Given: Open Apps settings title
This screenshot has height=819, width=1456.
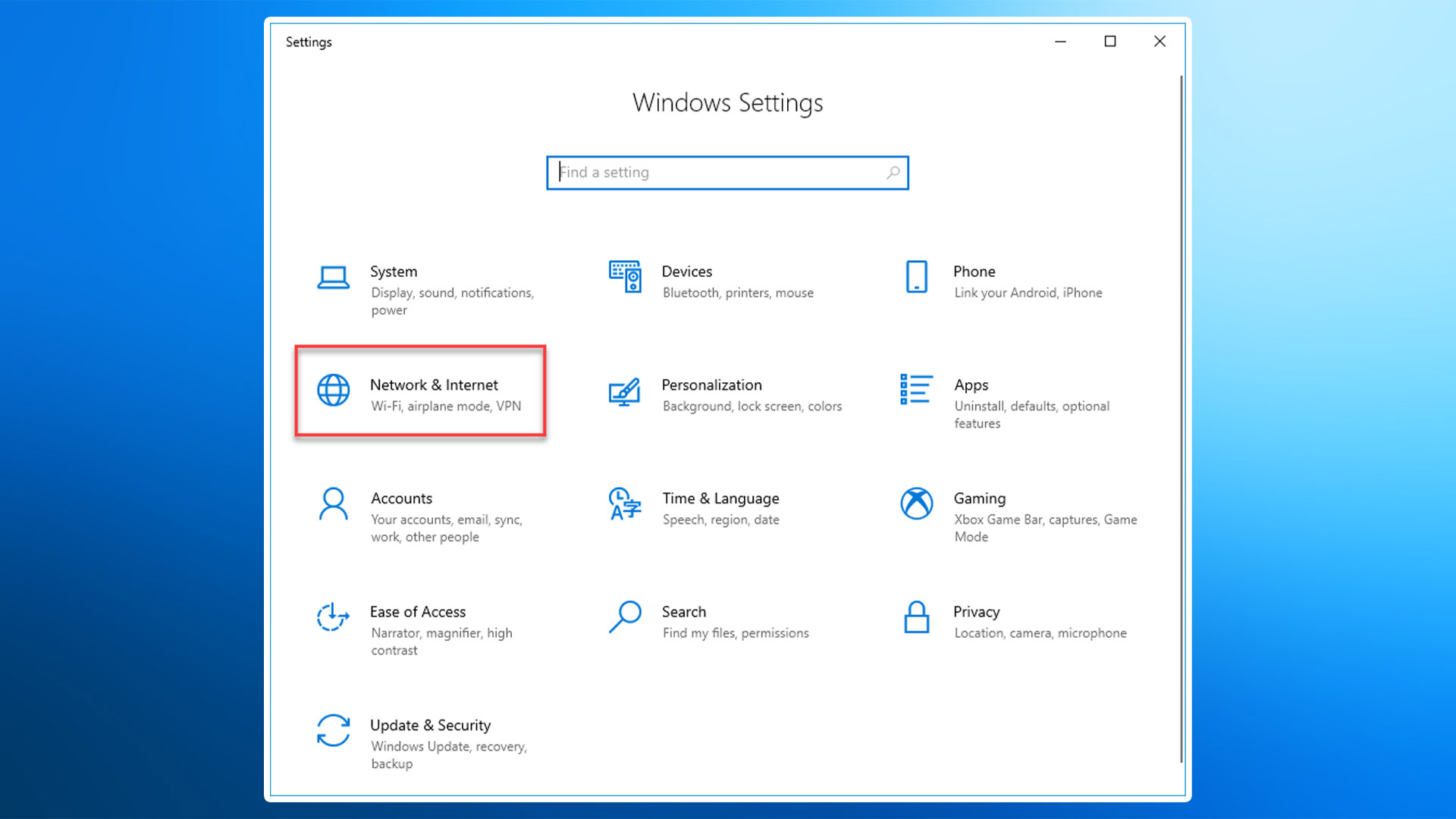Looking at the screenshot, I should (x=971, y=385).
